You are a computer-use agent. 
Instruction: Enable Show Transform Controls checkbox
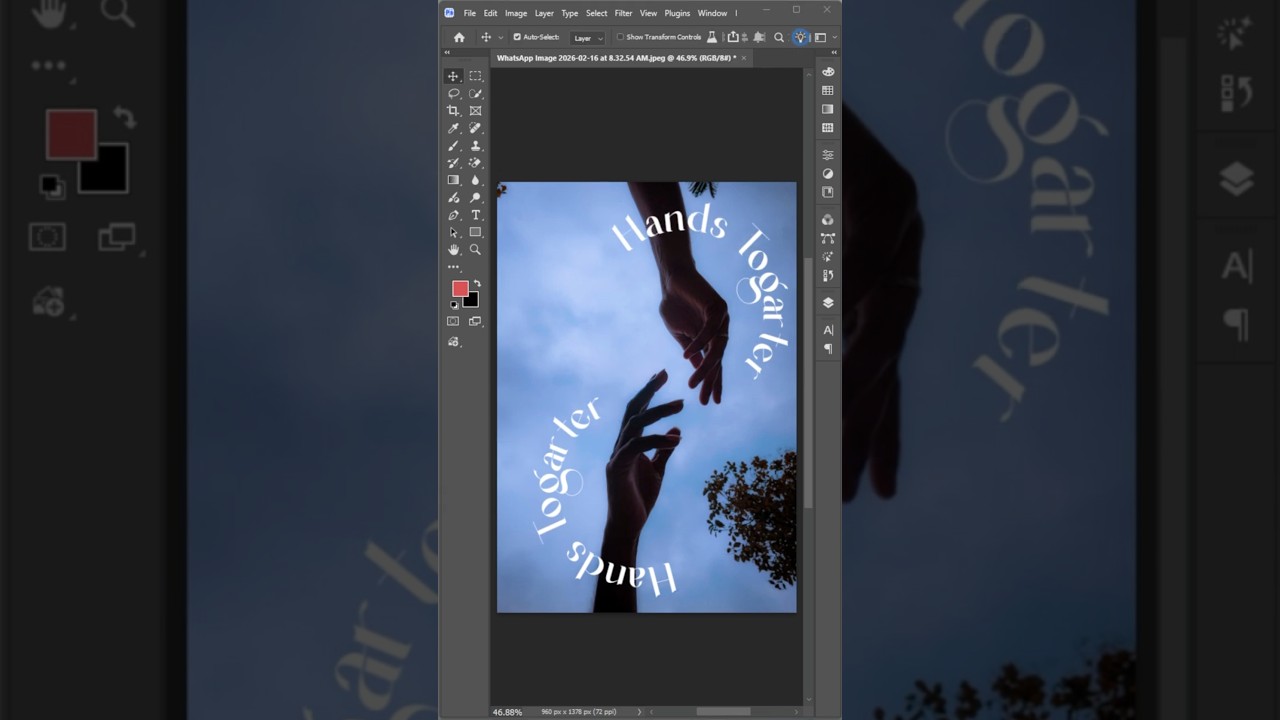pos(620,37)
